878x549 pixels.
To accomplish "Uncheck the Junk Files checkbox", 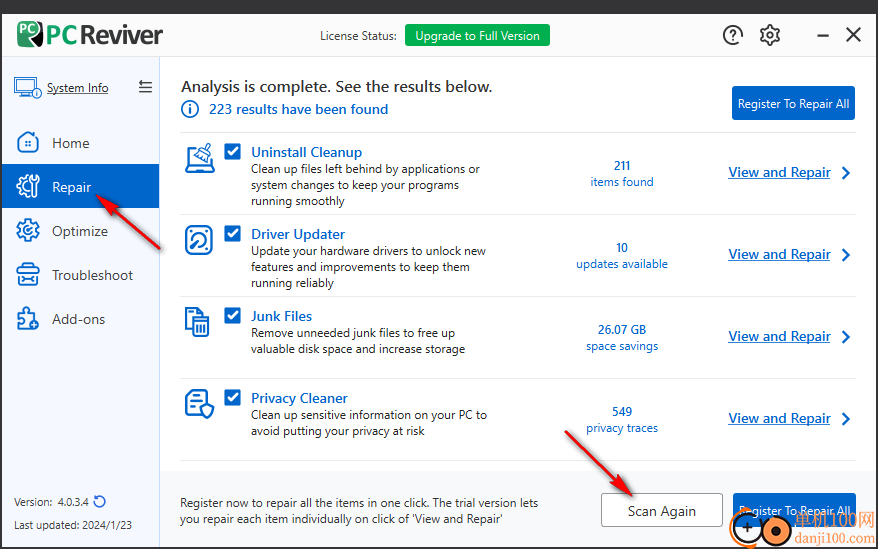I will (x=233, y=315).
